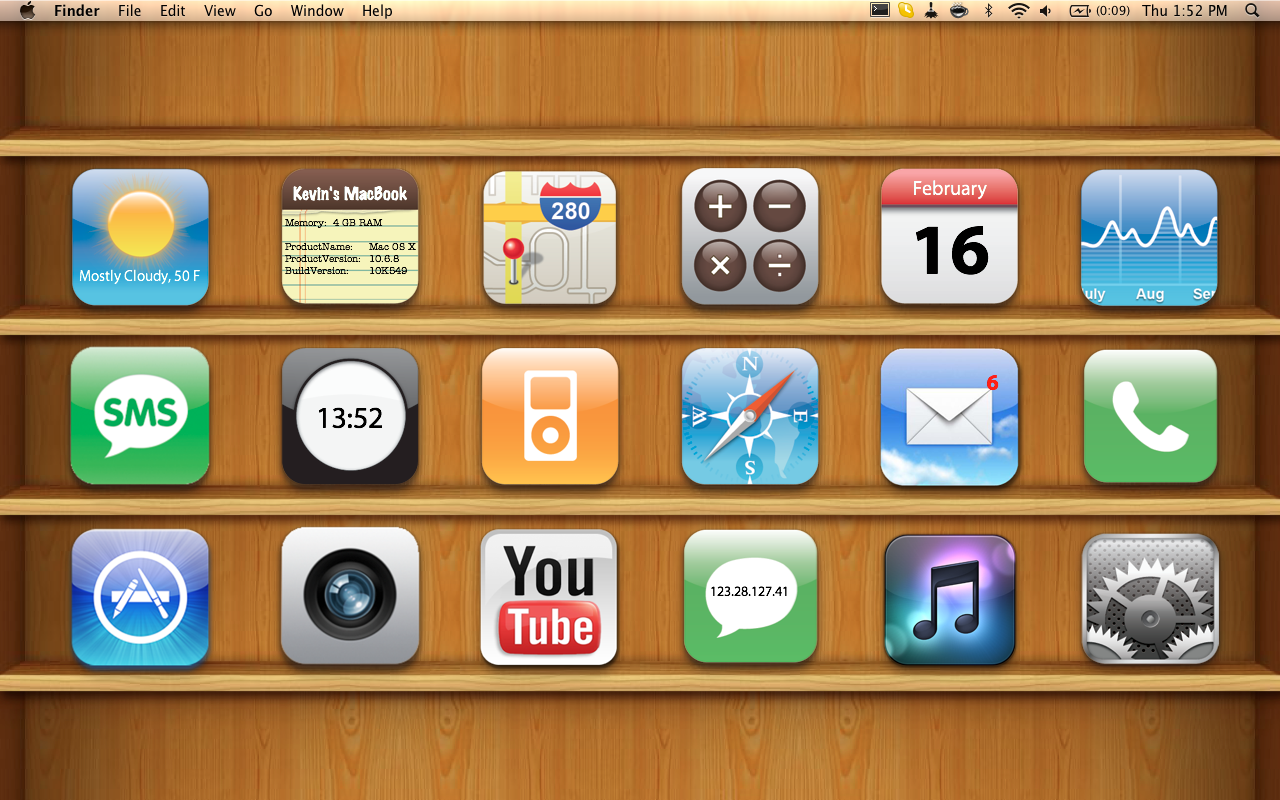Open the YouTube icon
The height and width of the screenshot is (800, 1280).
click(549, 597)
